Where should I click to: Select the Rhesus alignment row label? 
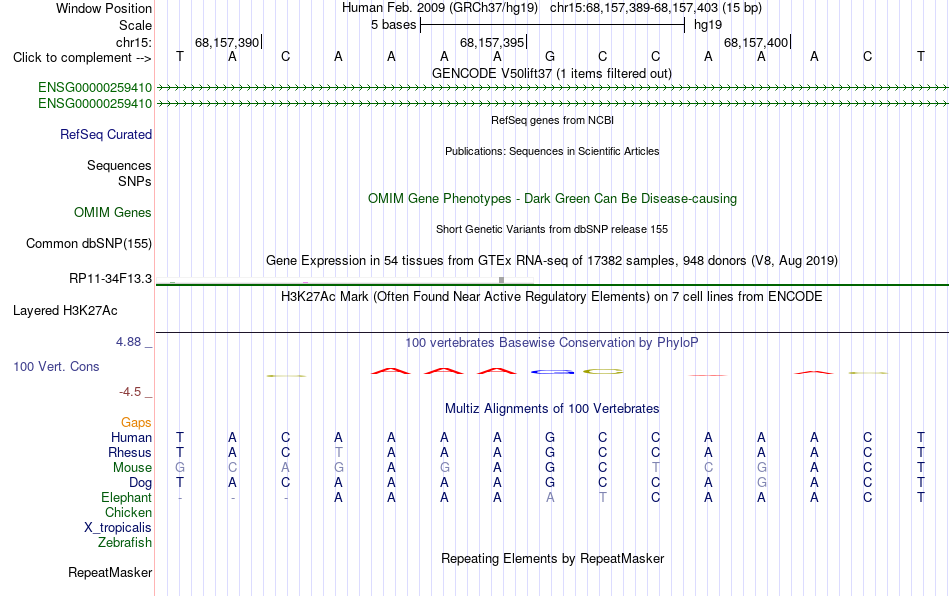pos(130,452)
